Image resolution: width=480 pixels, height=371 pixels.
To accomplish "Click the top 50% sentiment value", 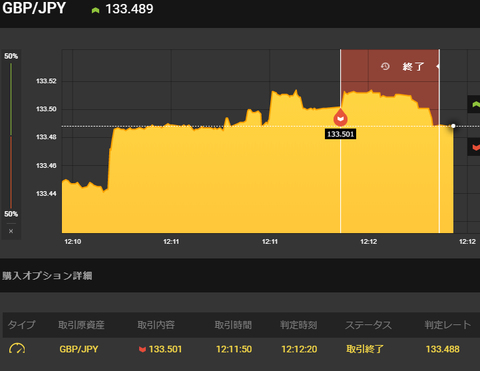I will pos(11,56).
